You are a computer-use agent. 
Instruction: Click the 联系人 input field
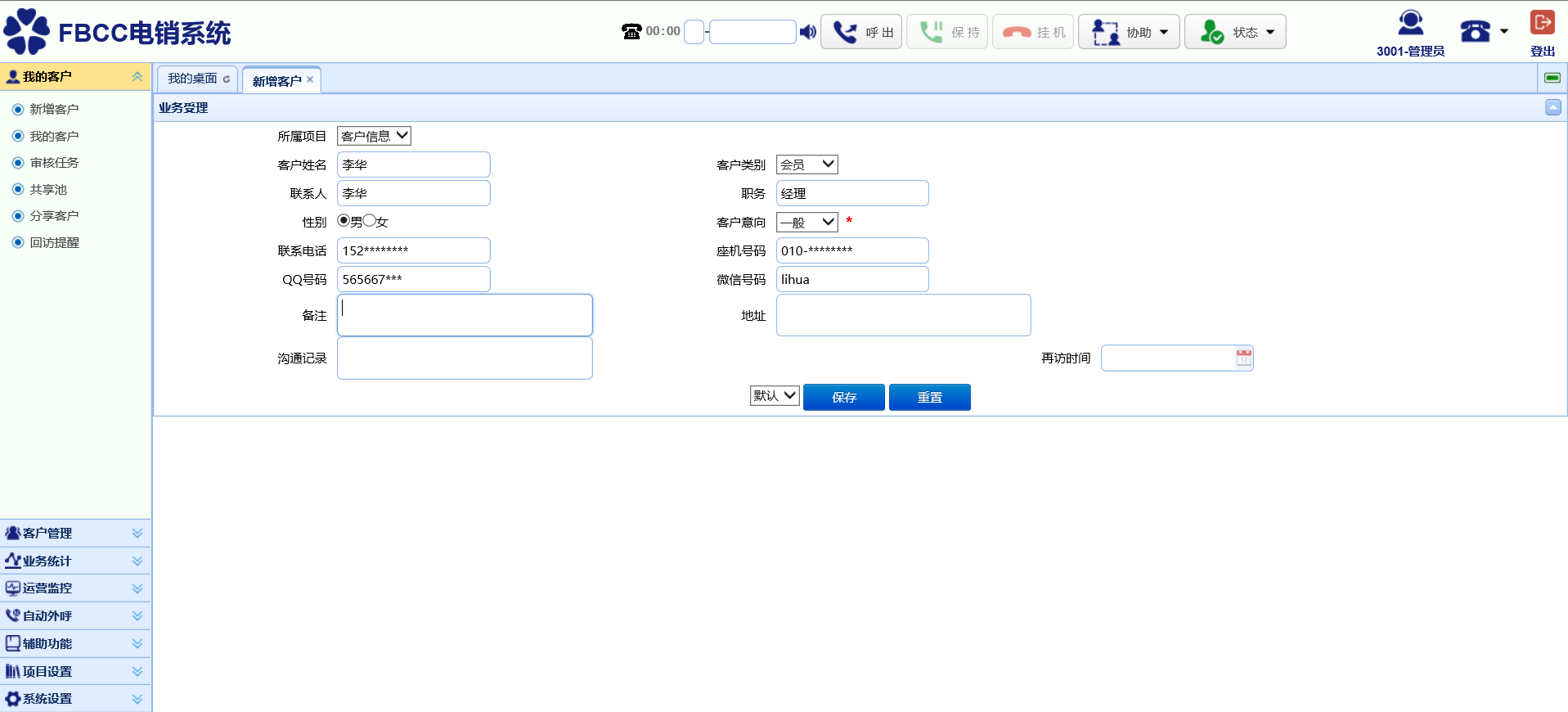[414, 193]
